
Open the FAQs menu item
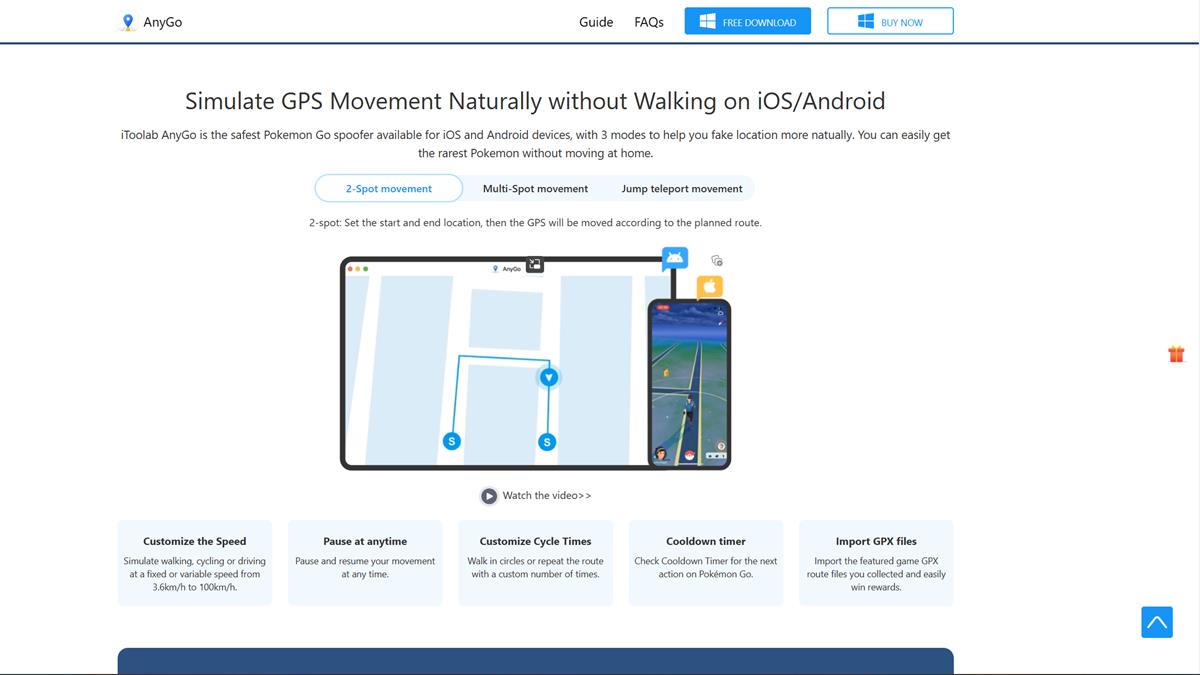(649, 22)
